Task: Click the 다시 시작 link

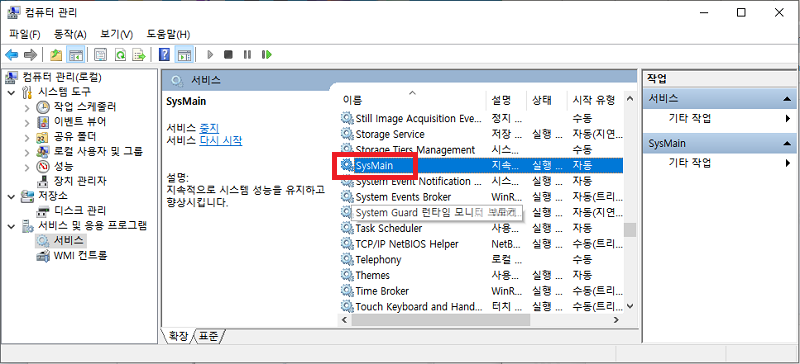Action: [220, 140]
